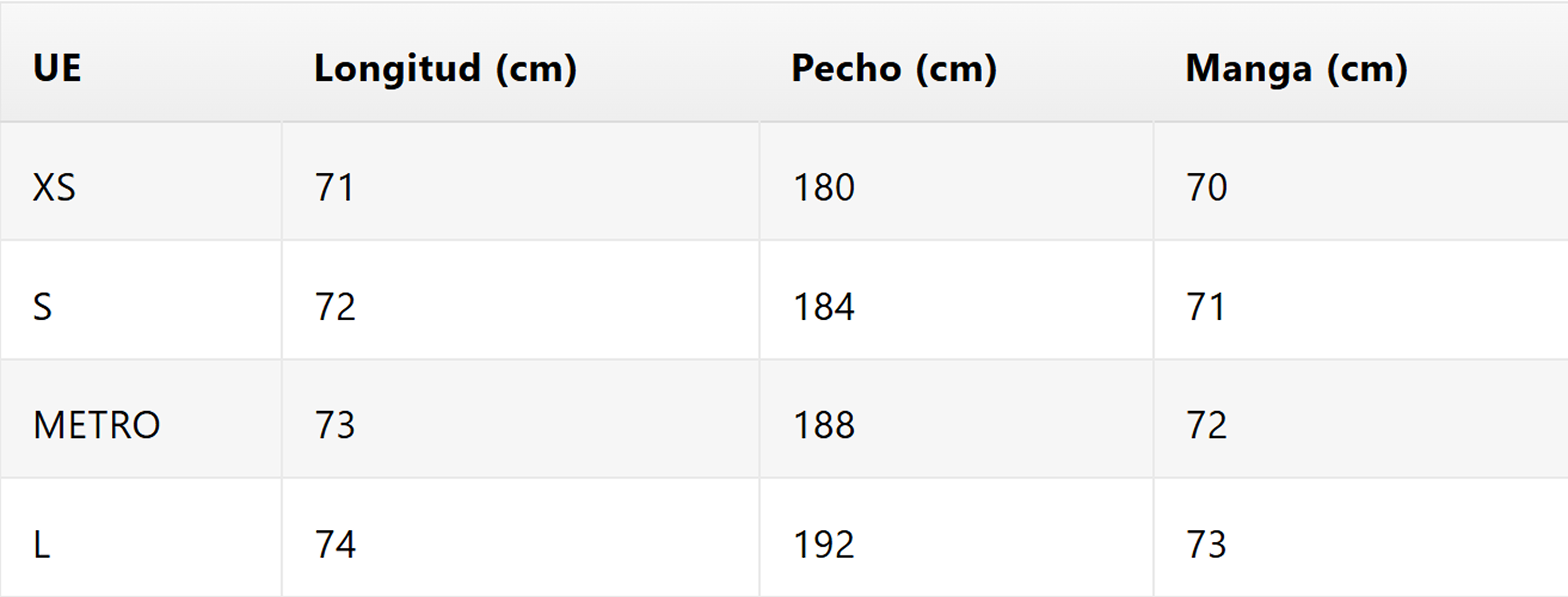Click sleeve value 72 in METRO row
Image resolution: width=1568 pixels, height=597 pixels.
tap(1206, 425)
